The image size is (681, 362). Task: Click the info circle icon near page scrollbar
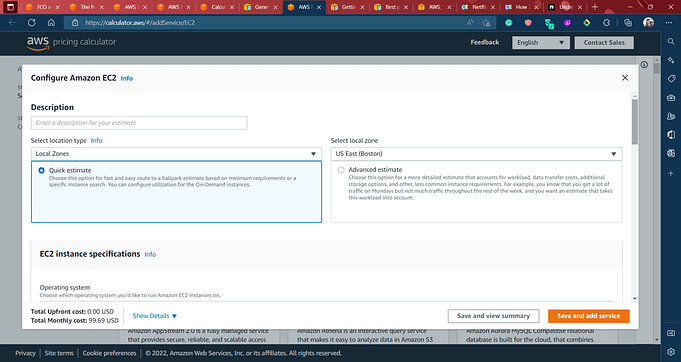click(x=645, y=65)
